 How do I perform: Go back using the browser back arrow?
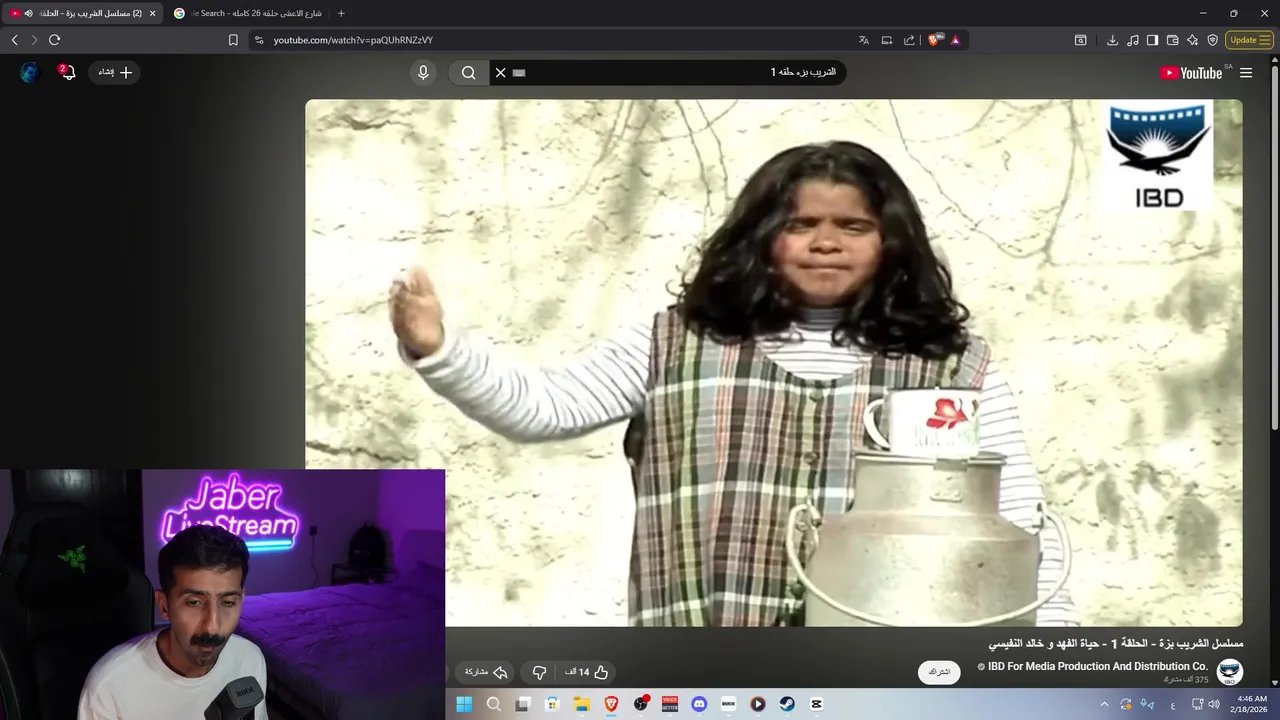tap(14, 40)
